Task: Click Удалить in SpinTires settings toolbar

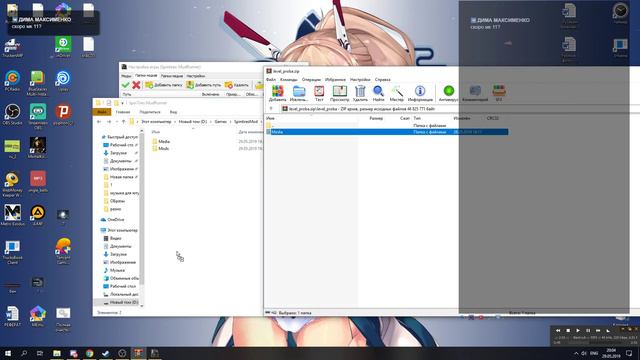Action: (237, 85)
